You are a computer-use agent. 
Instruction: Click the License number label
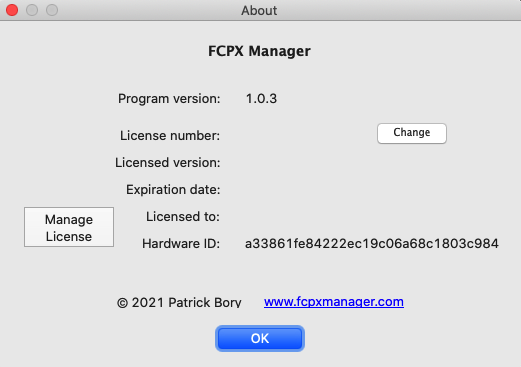click(170, 136)
